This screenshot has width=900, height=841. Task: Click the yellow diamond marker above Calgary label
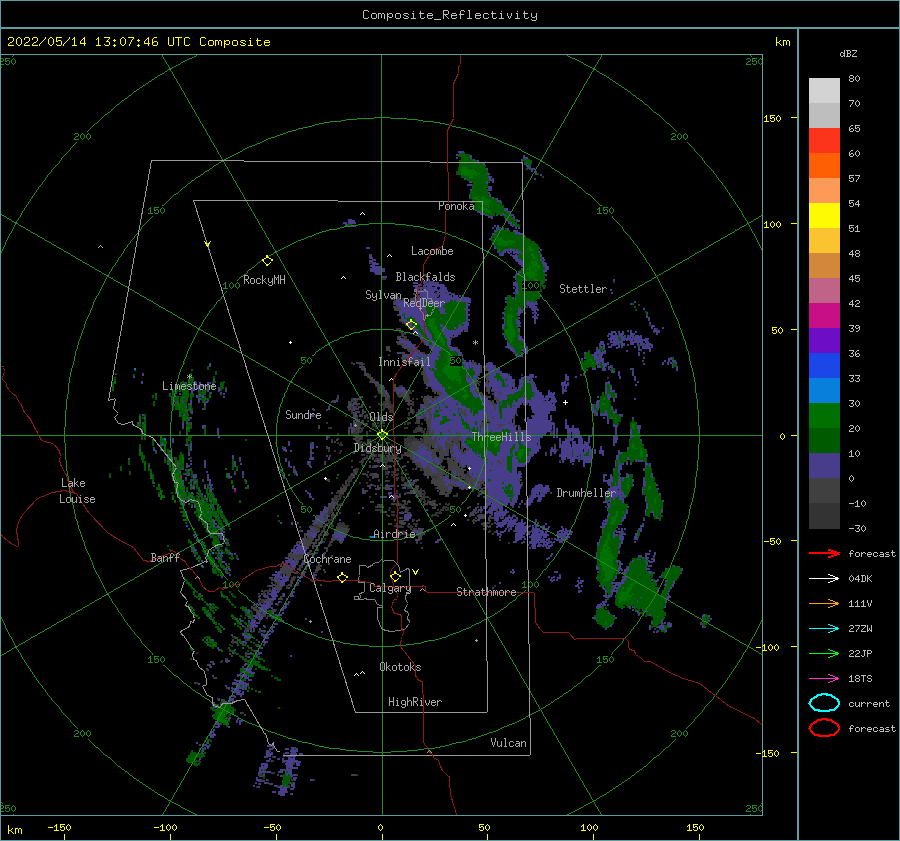tap(395, 576)
